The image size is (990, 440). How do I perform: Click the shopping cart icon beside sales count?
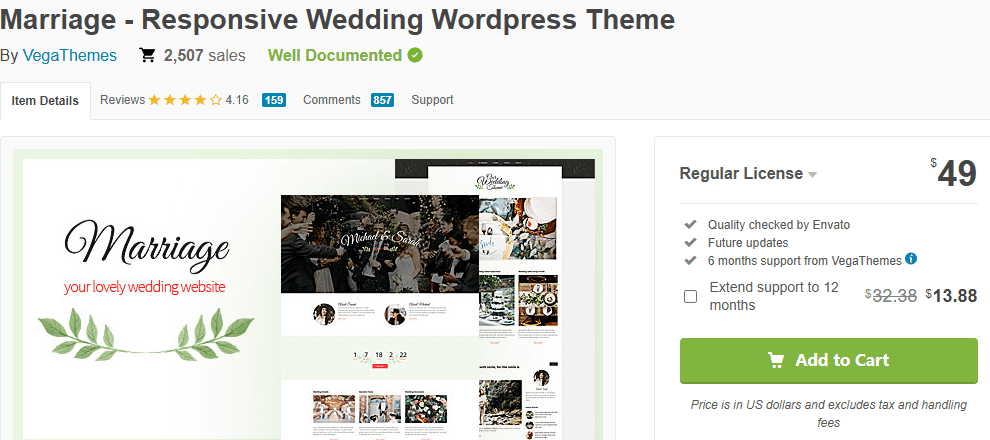147,56
